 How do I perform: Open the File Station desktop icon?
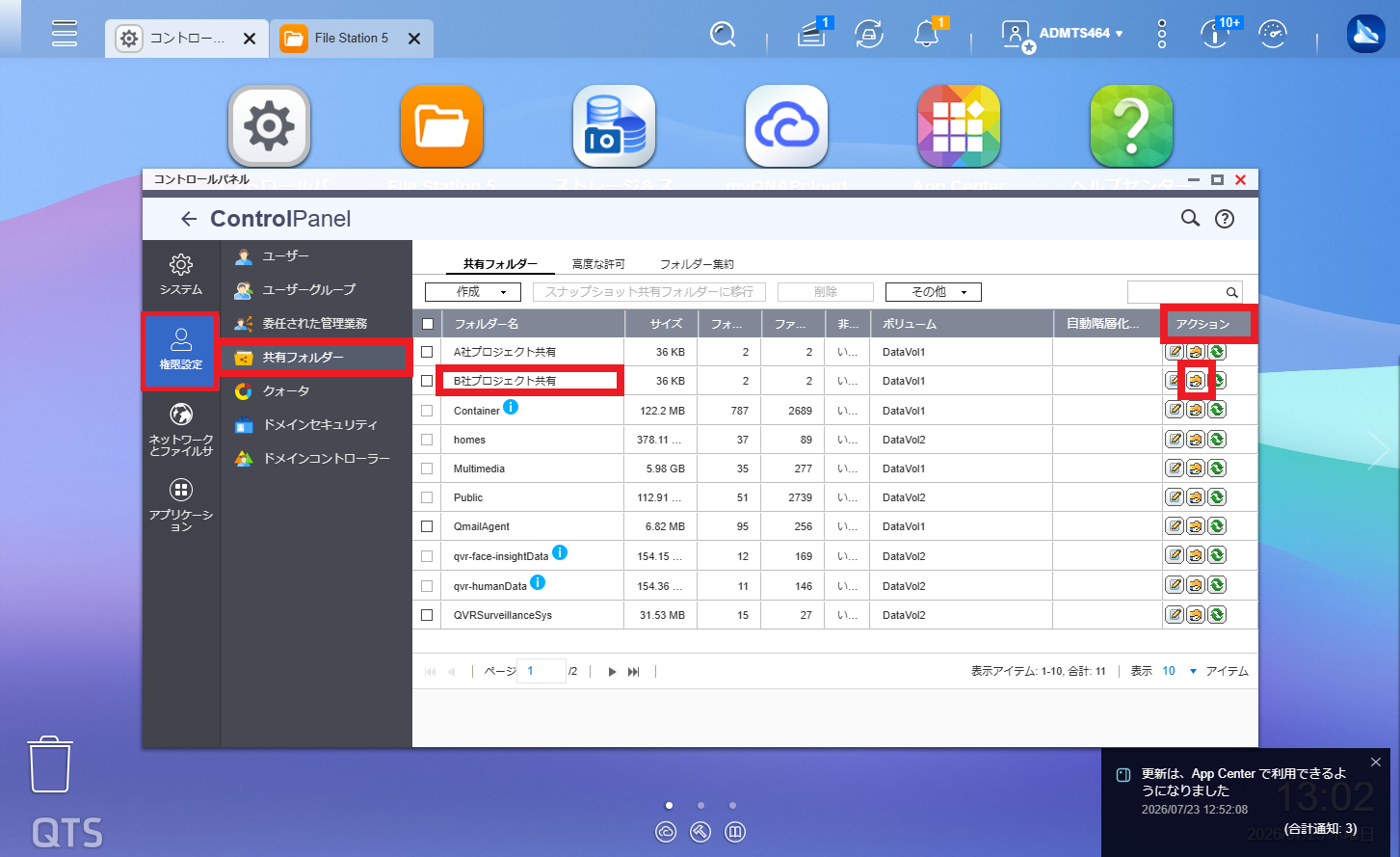441,126
